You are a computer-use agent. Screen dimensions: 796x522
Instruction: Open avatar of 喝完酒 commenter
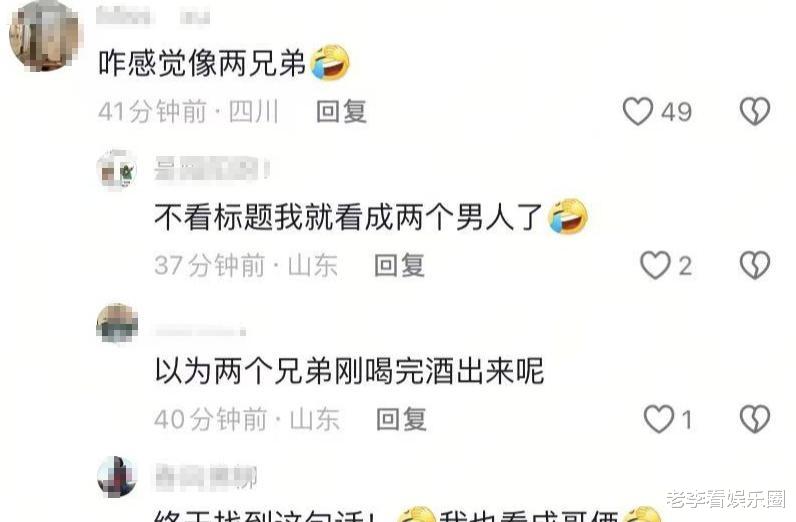pyautogui.click(x=117, y=323)
